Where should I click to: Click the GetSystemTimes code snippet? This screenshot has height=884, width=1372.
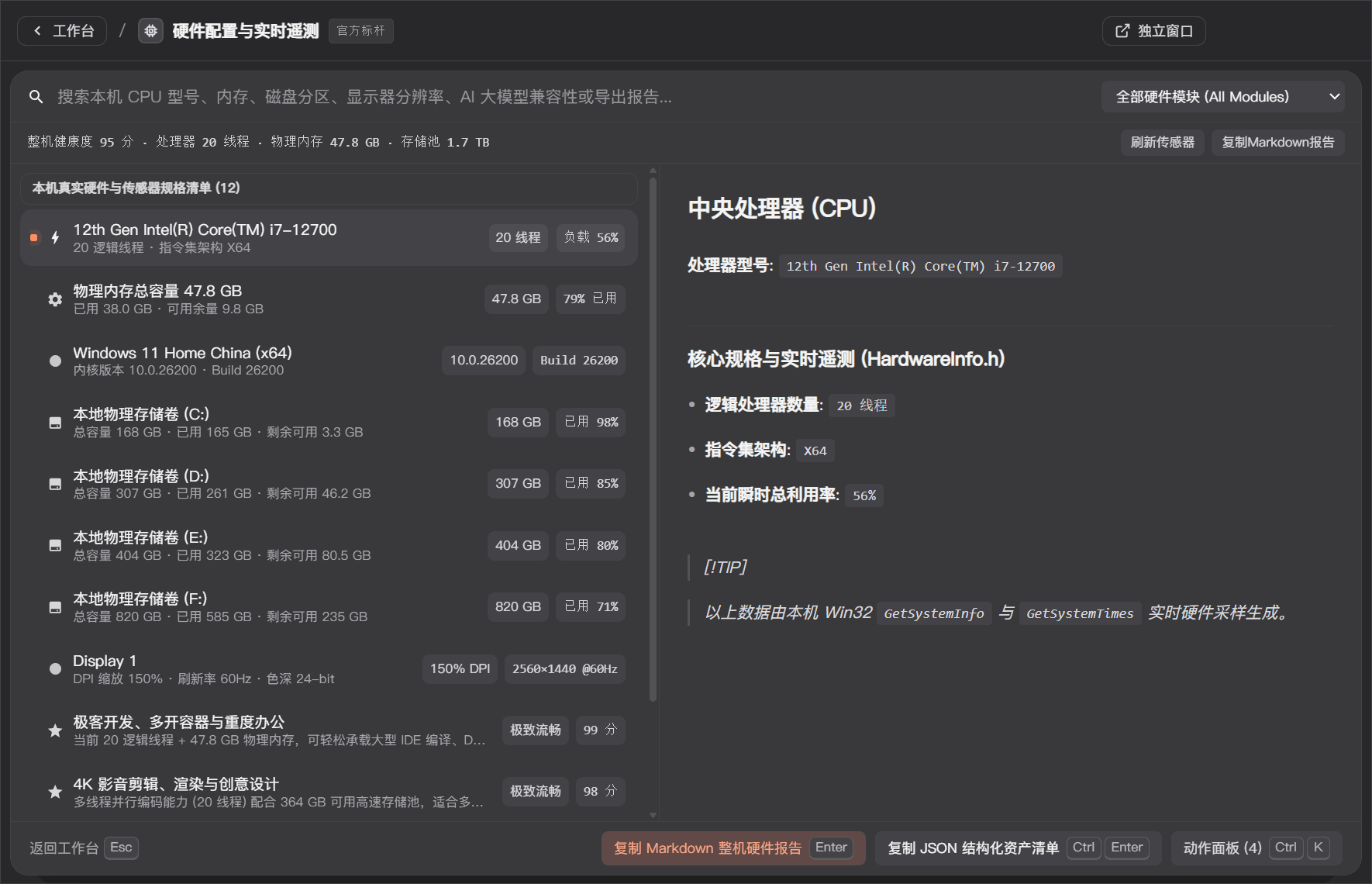(x=1080, y=614)
